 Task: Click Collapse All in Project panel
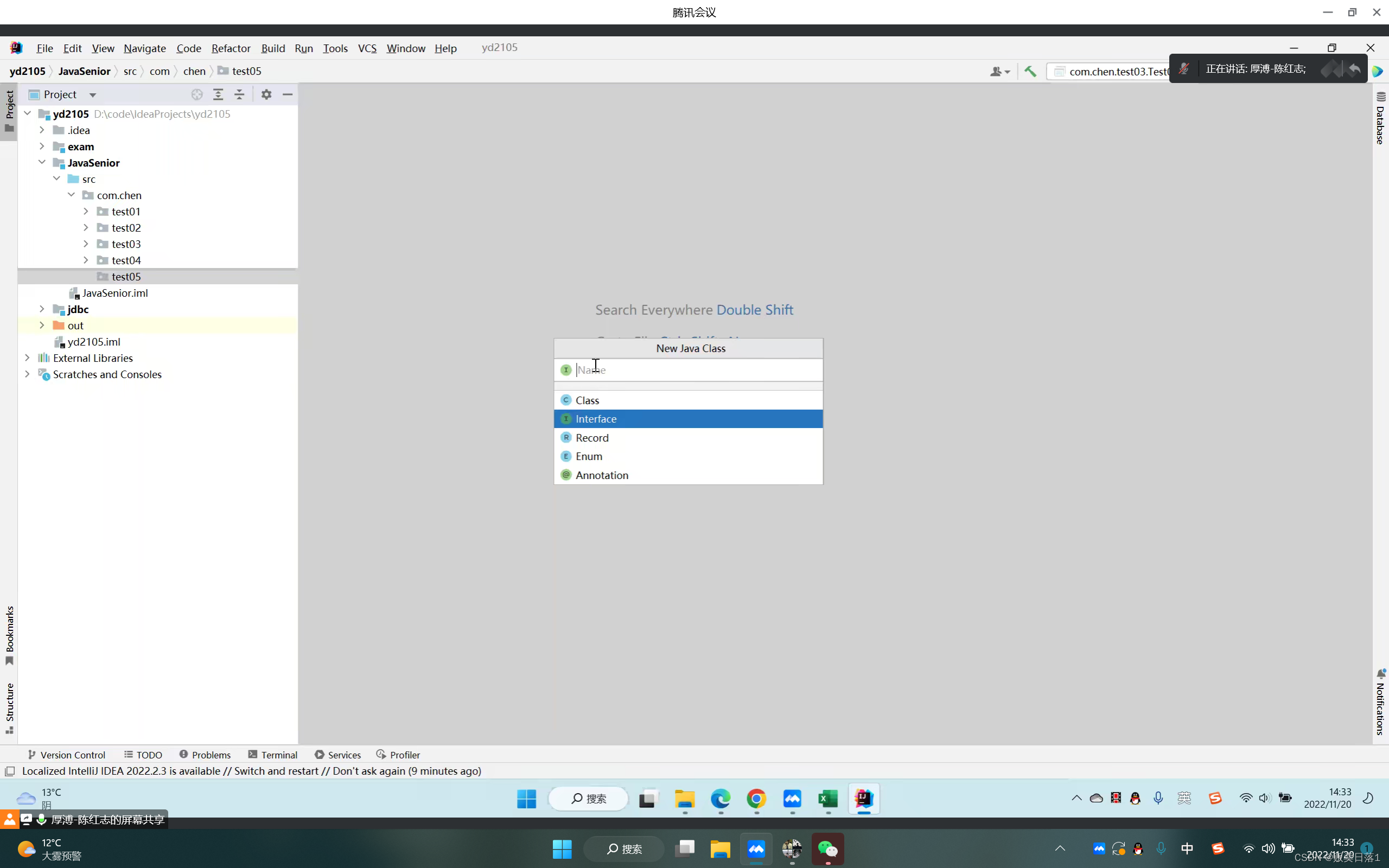[x=239, y=94]
